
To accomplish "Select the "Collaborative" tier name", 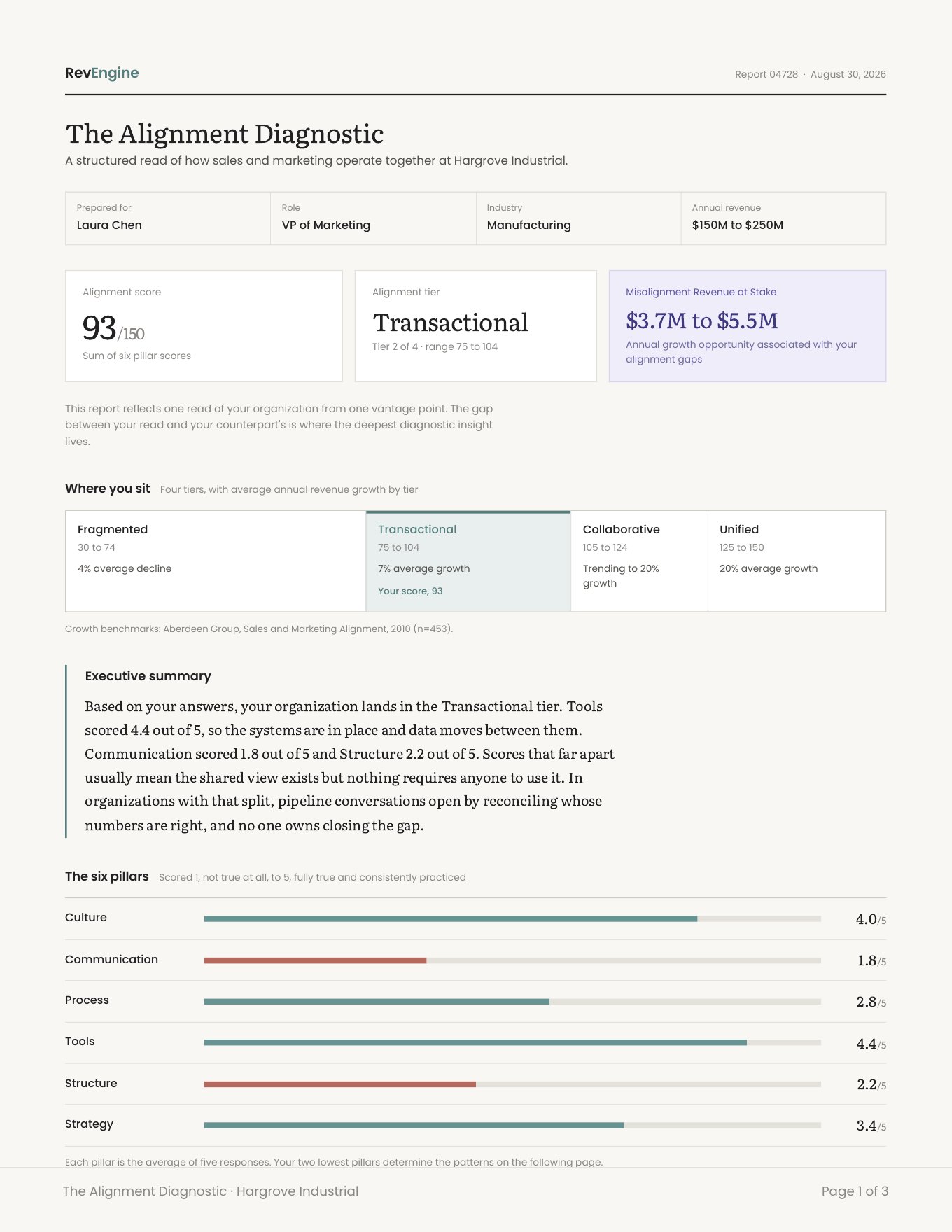I will click(x=622, y=529).
